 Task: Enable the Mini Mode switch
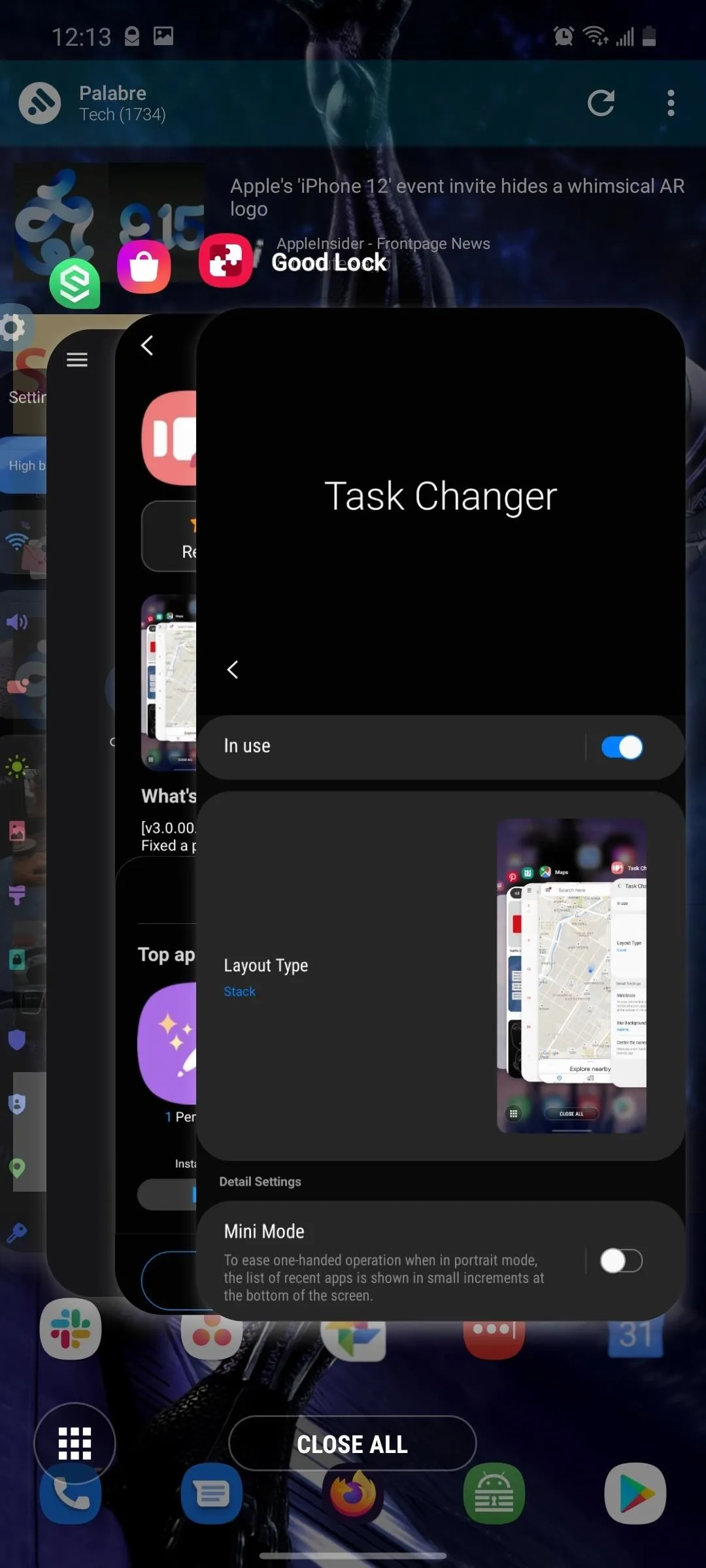622,1260
